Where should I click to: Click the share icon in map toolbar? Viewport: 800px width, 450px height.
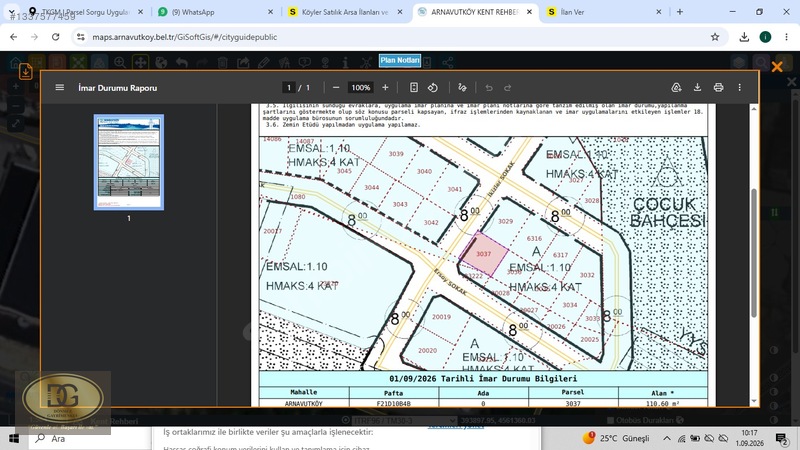click(x=448, y=62)
